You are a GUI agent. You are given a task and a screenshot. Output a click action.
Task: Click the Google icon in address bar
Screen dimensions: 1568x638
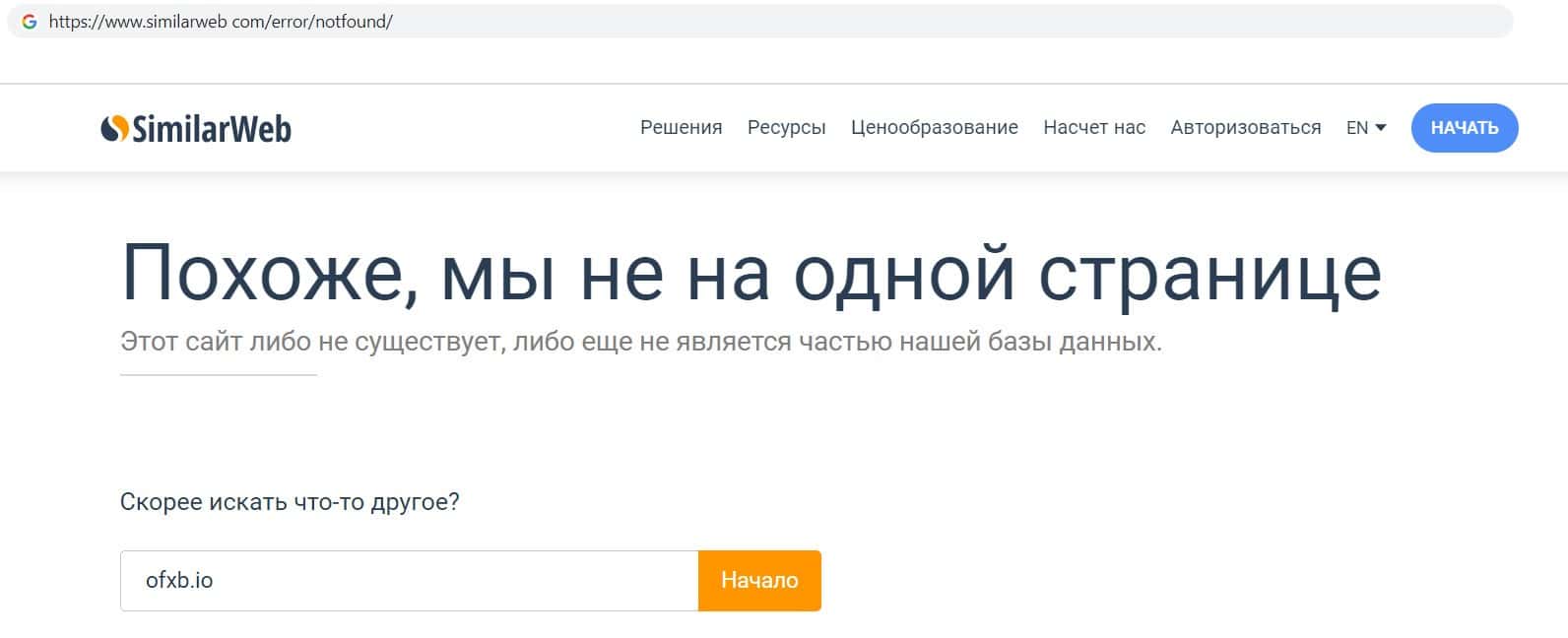pyautogui.click(x=30, y=22)
